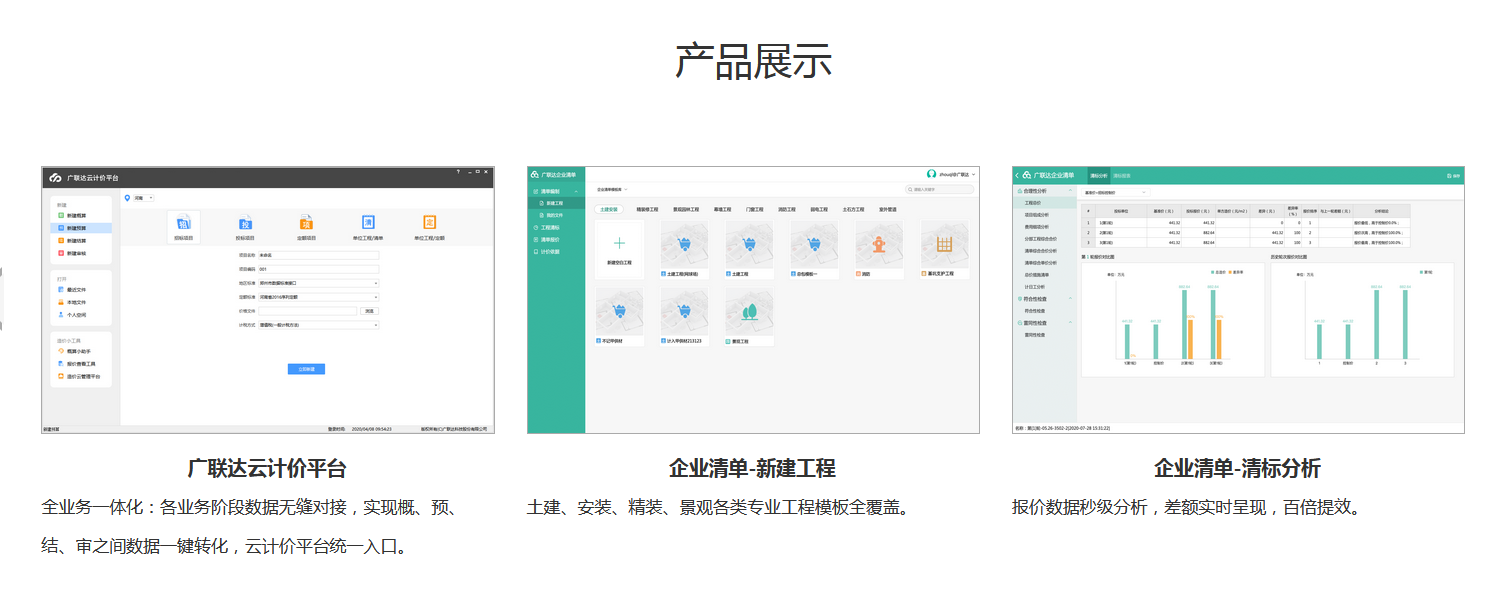The image size is (1499, 606).
Task: Open the 企业清单模板库 dropdown
Action: 612,189
